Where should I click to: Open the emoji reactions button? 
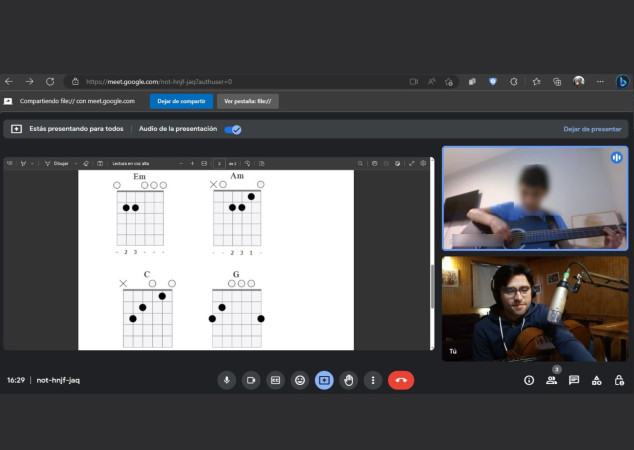point(300,380)
